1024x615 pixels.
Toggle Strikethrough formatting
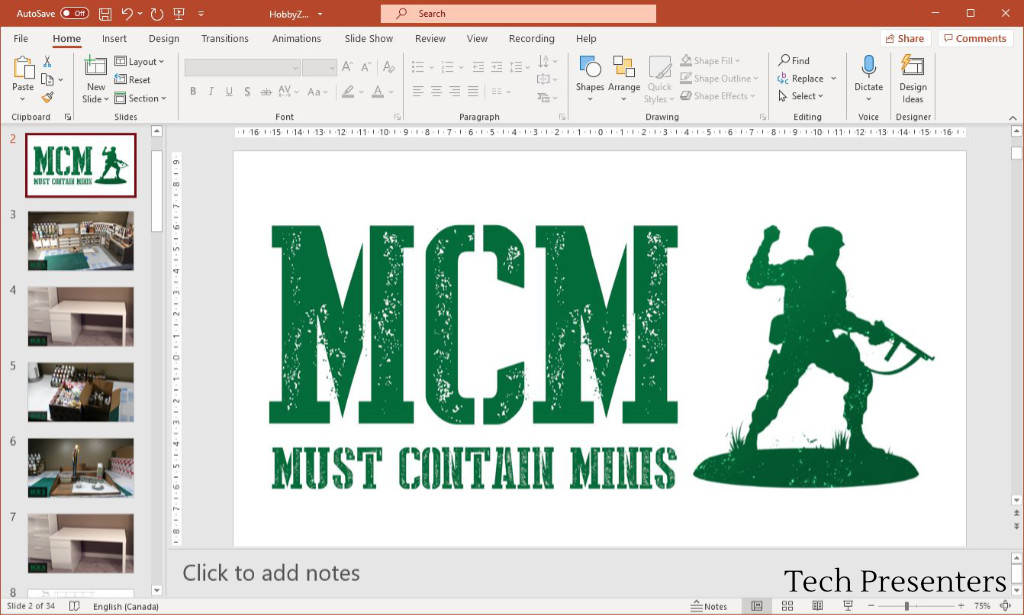266,91
